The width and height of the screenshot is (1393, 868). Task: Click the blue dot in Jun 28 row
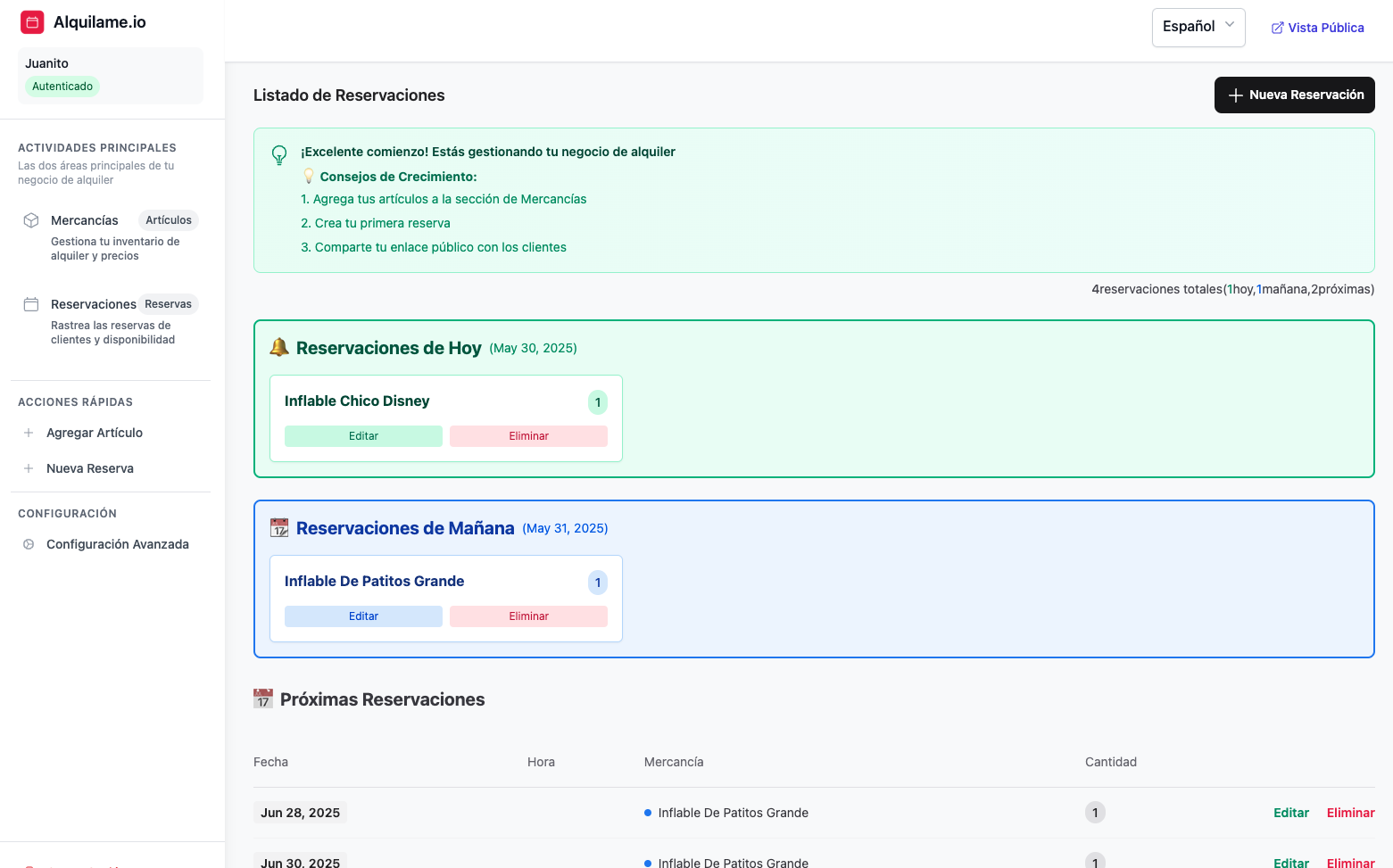pos(648,813)
